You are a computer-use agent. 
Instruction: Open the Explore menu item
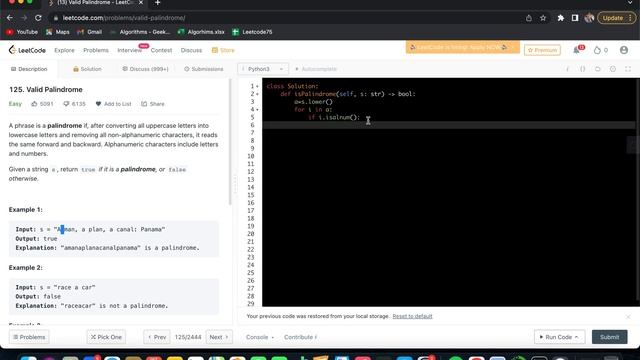point(64,50)
